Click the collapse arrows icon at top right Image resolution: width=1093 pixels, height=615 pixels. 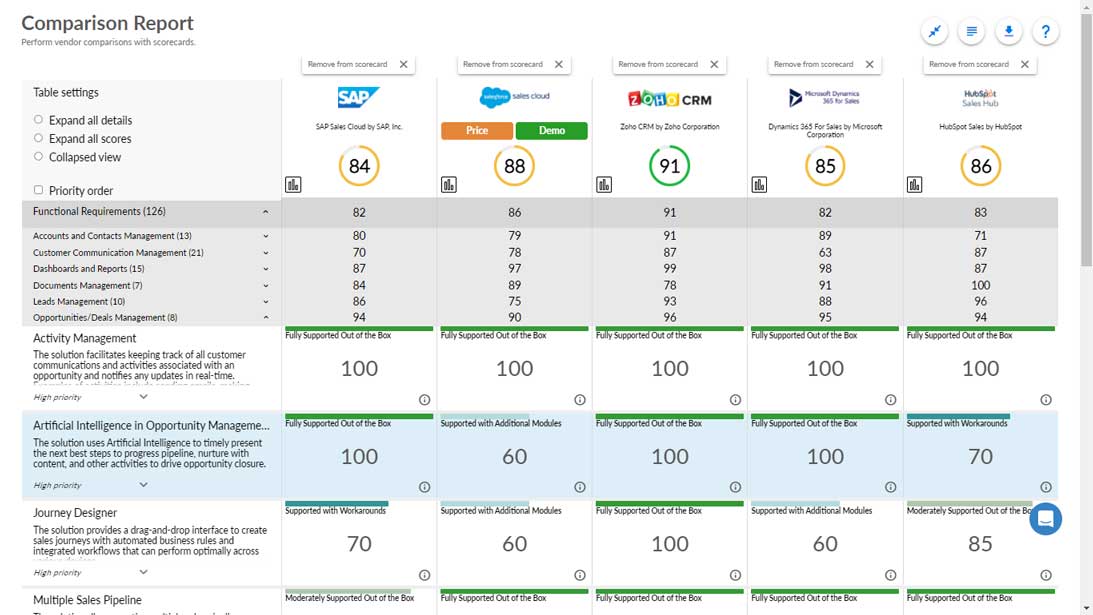click(934, 32)
